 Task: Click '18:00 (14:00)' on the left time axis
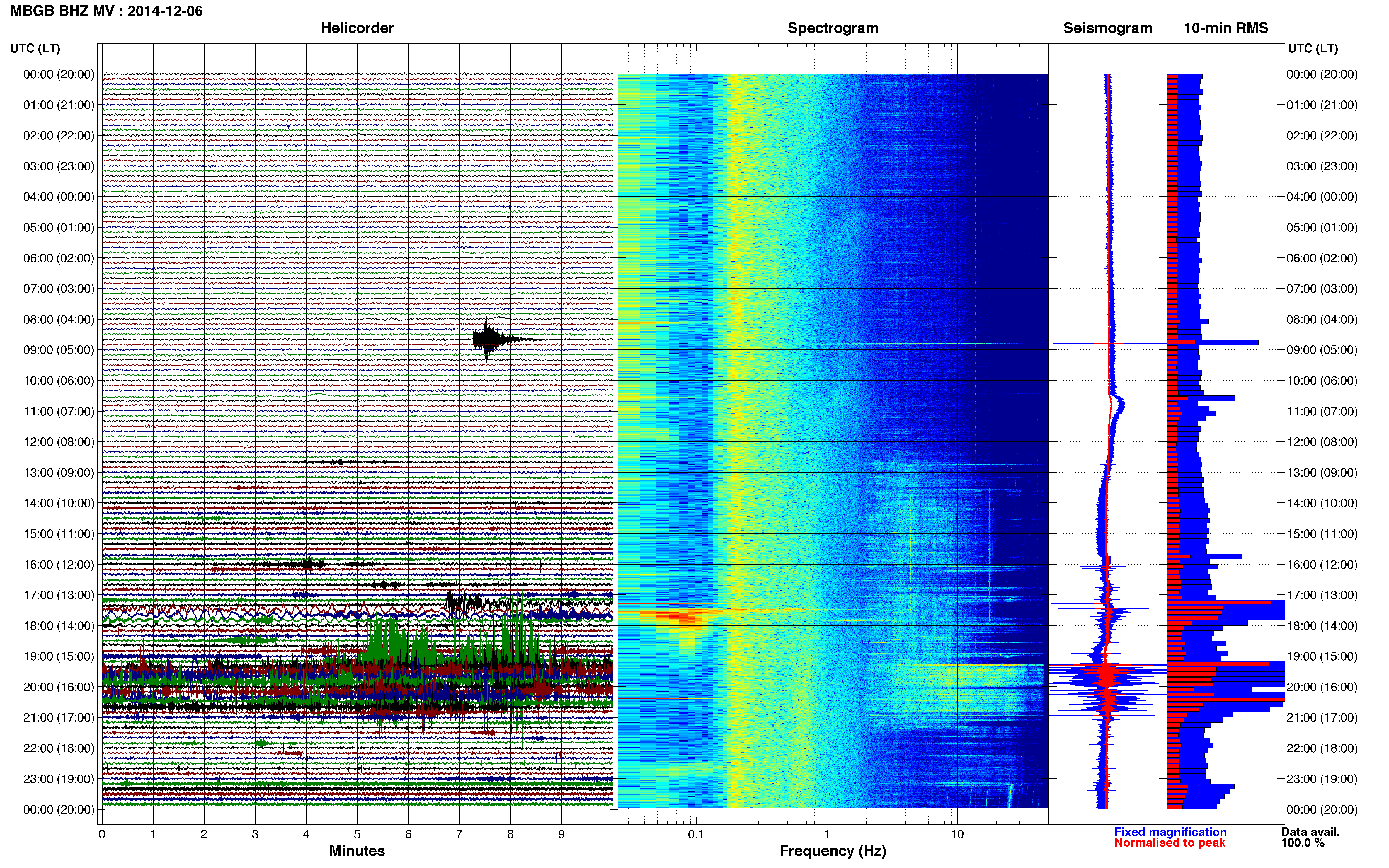pyautogui.click(x=59, y=626)
